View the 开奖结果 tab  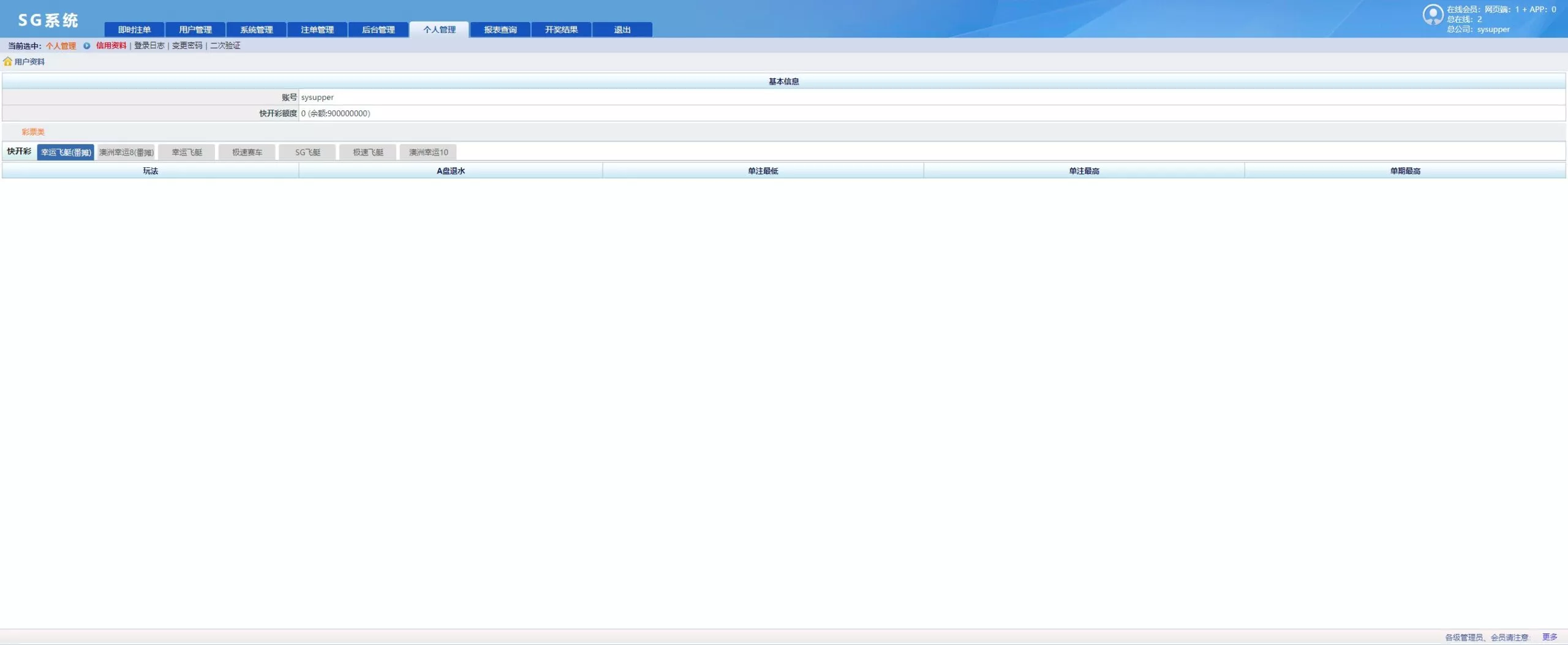click(x=561, y=29)
